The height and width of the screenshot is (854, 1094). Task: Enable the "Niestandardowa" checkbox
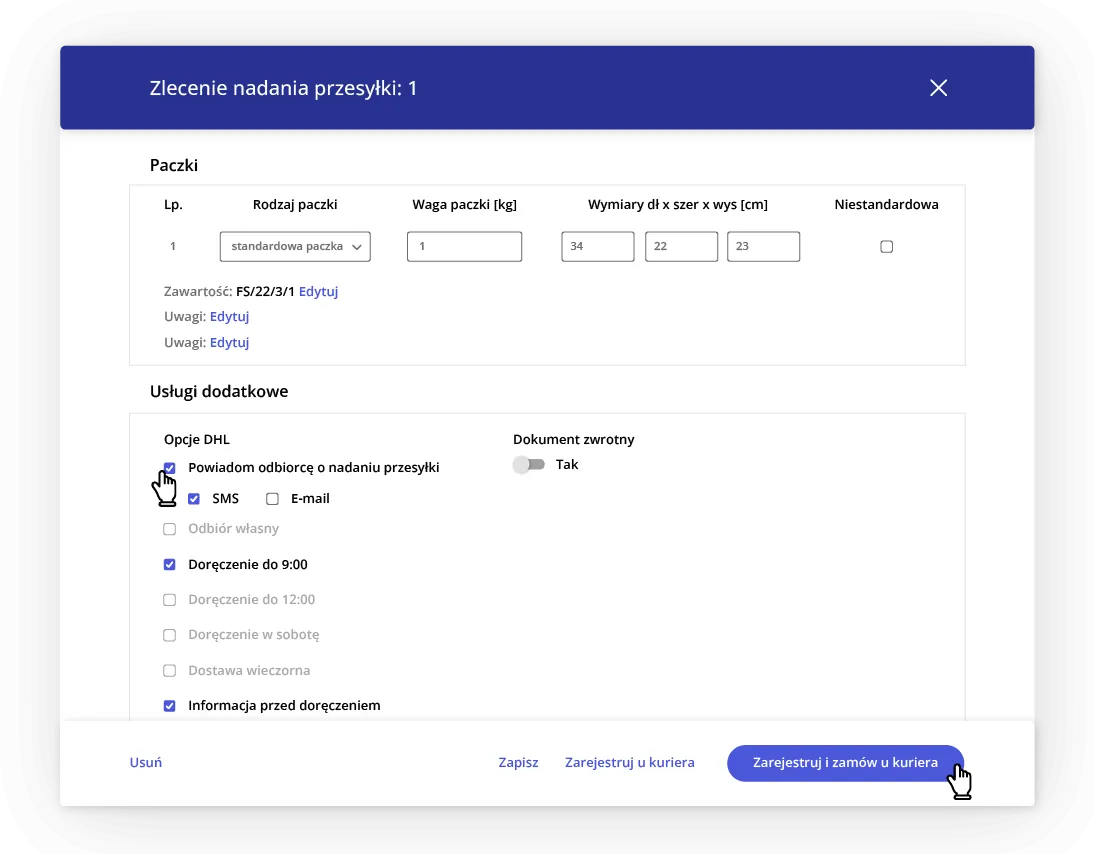[886, 246]
